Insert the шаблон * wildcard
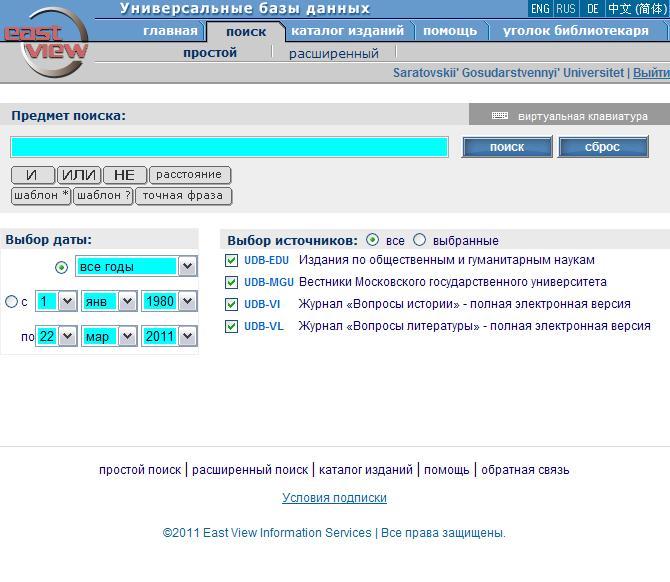The height and width of the screenshot is (582, 670). point(41,196)
